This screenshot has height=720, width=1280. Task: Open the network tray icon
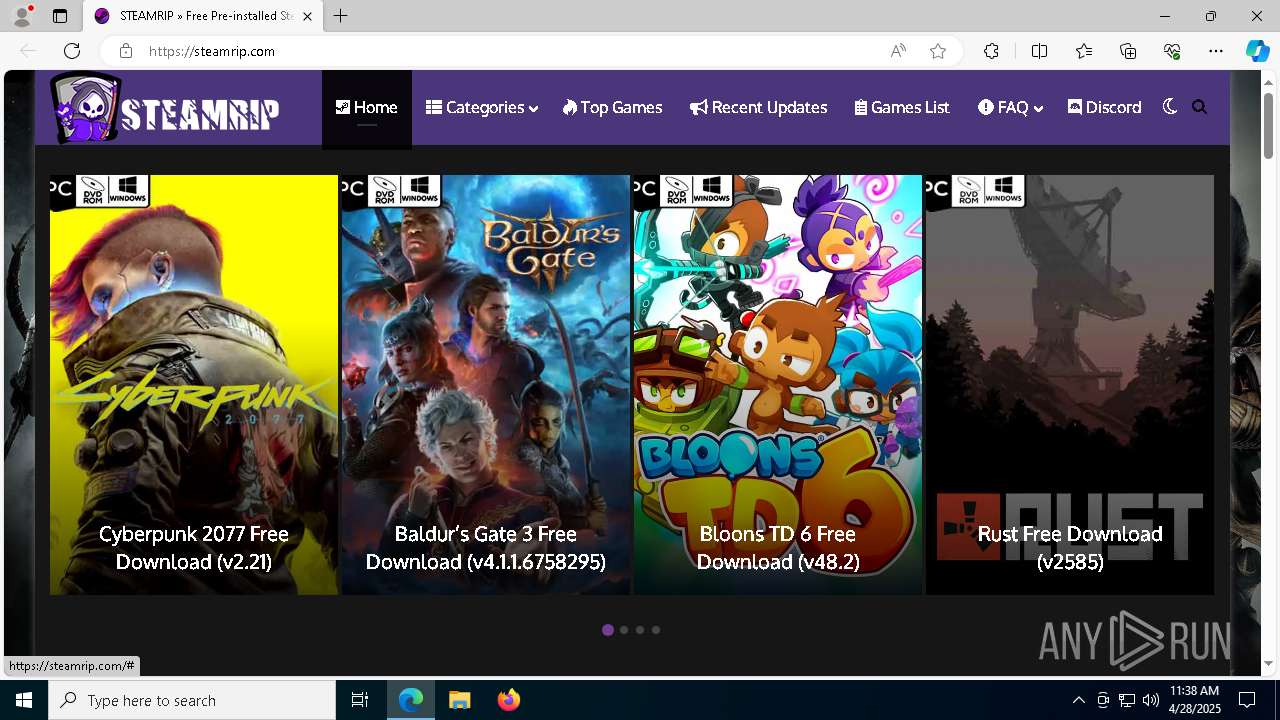(1127, 700)
